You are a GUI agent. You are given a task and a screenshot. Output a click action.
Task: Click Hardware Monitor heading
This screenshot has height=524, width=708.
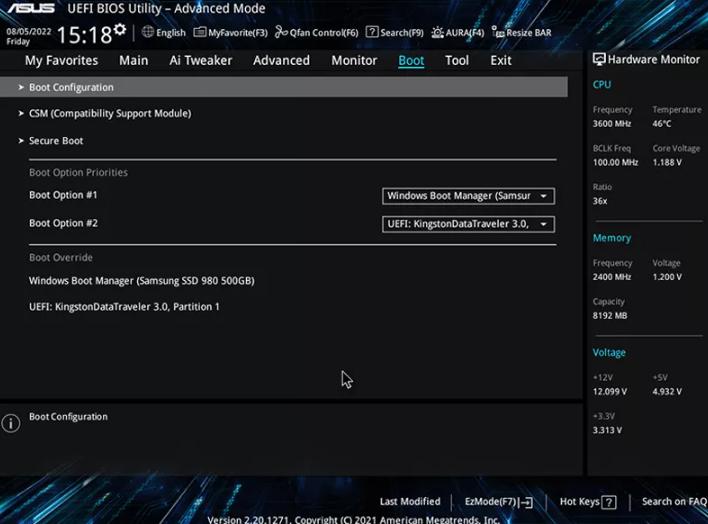click(646, 60)
